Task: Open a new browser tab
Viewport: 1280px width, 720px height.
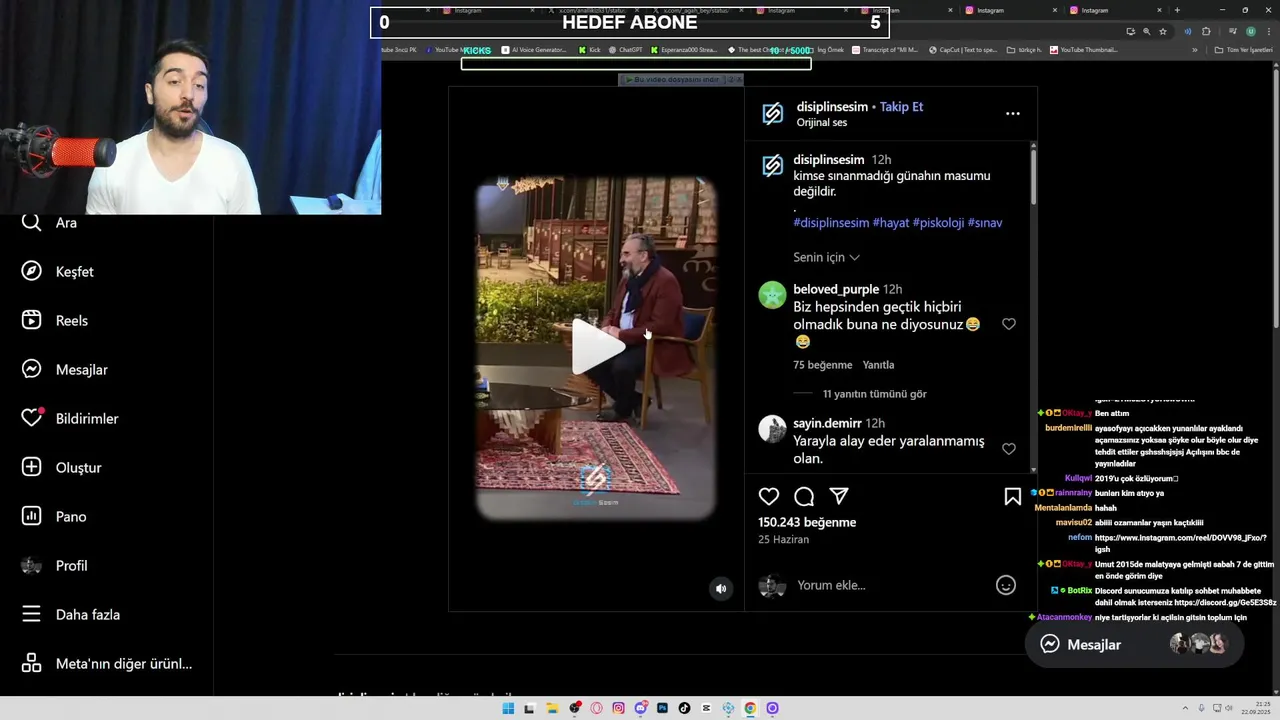Action: 1177,10
